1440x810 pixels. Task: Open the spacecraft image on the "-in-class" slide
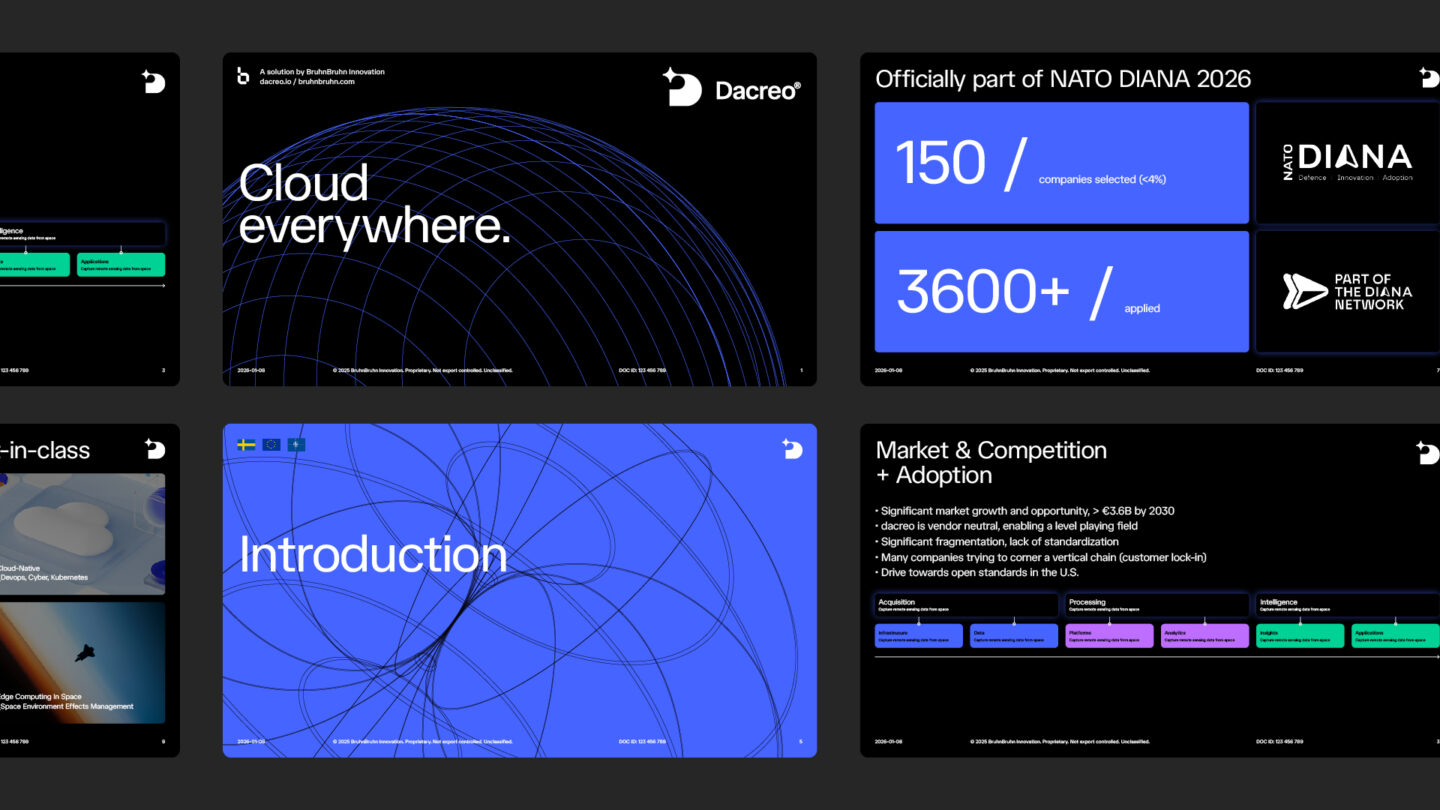click(x=82, y=662)
